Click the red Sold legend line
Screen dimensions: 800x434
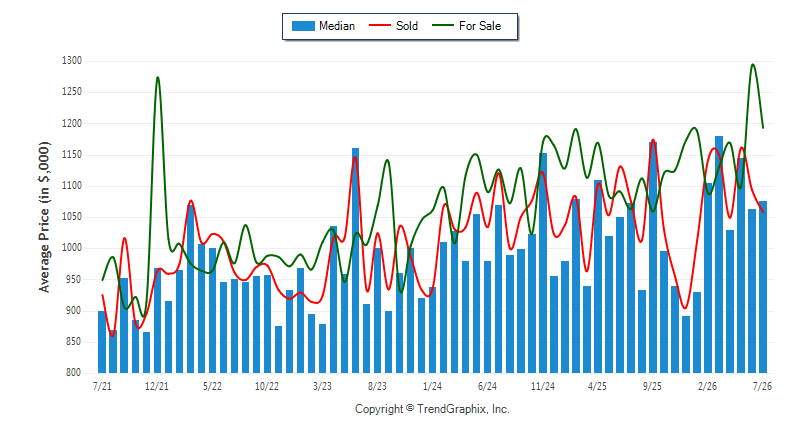(x=380, y=26)
